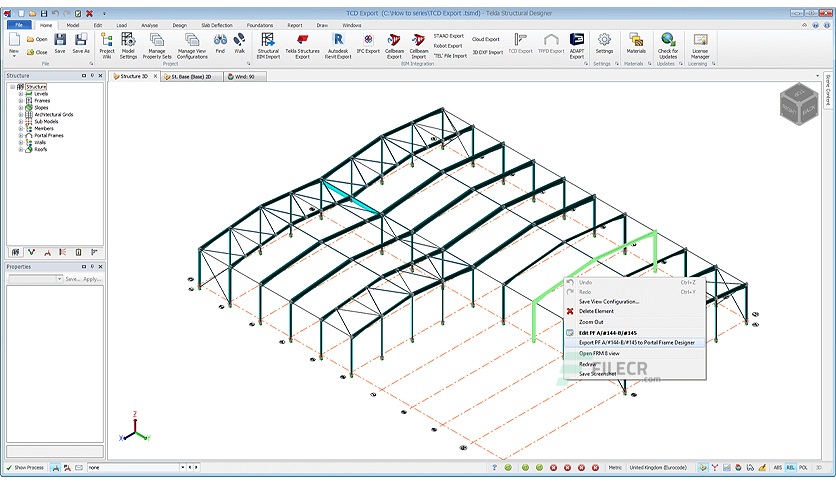Click the License Manager icon

click(x=700, y=45)
